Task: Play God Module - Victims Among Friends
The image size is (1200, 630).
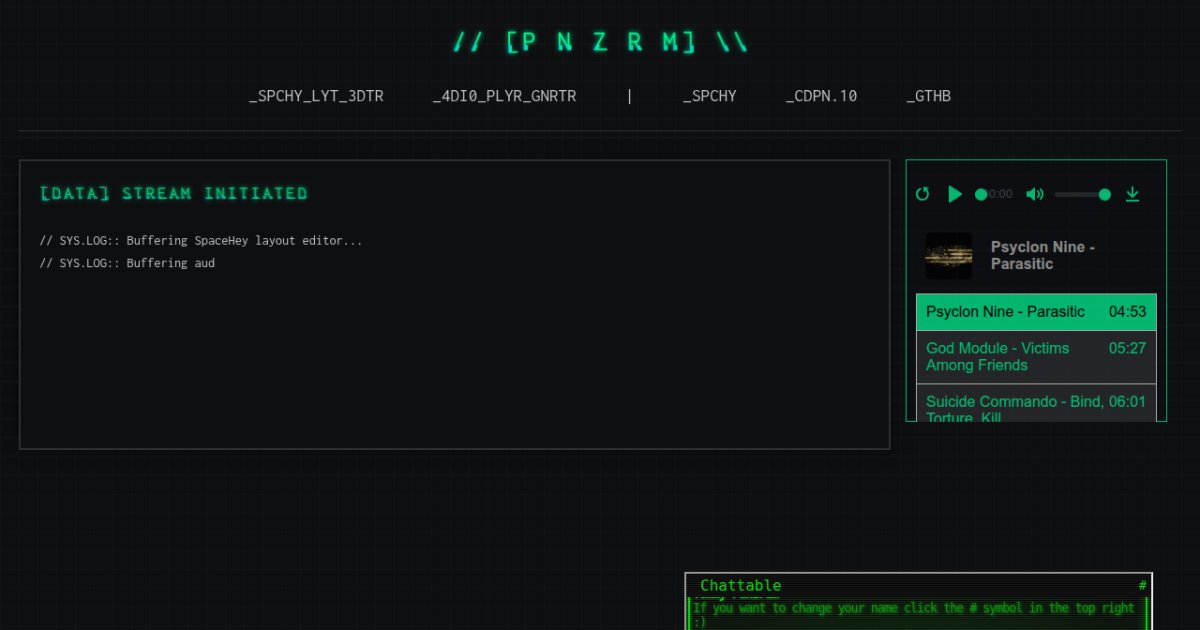Action: (x=997, y=357)
